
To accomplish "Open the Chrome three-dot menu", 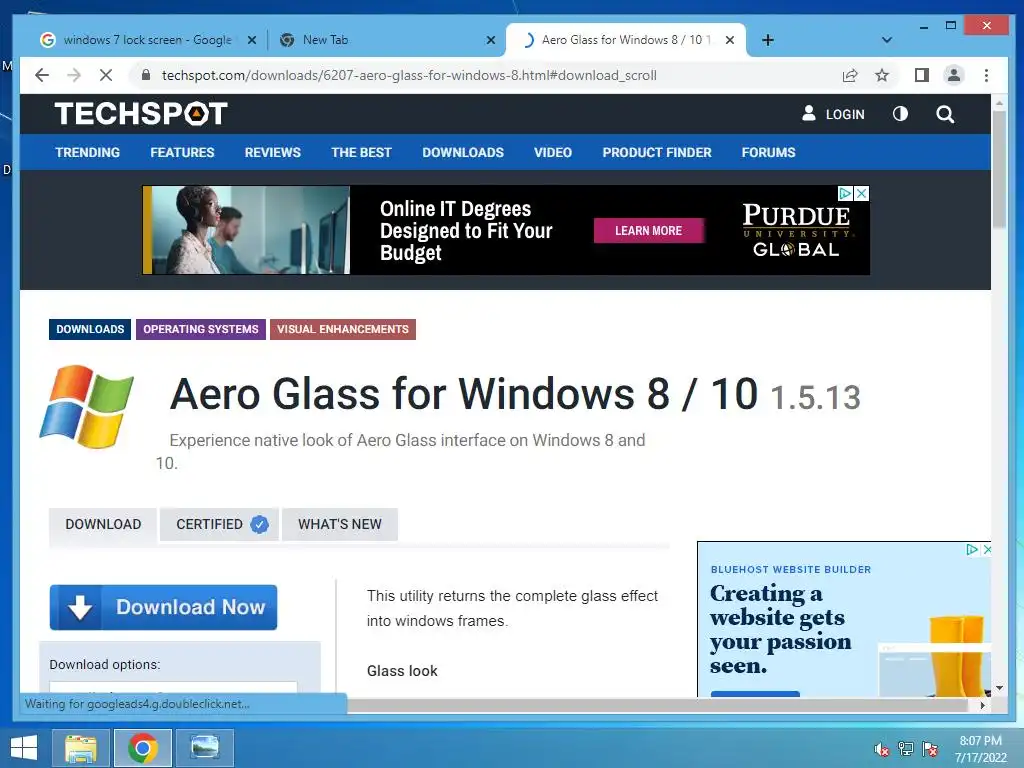I will coord(986,75).
